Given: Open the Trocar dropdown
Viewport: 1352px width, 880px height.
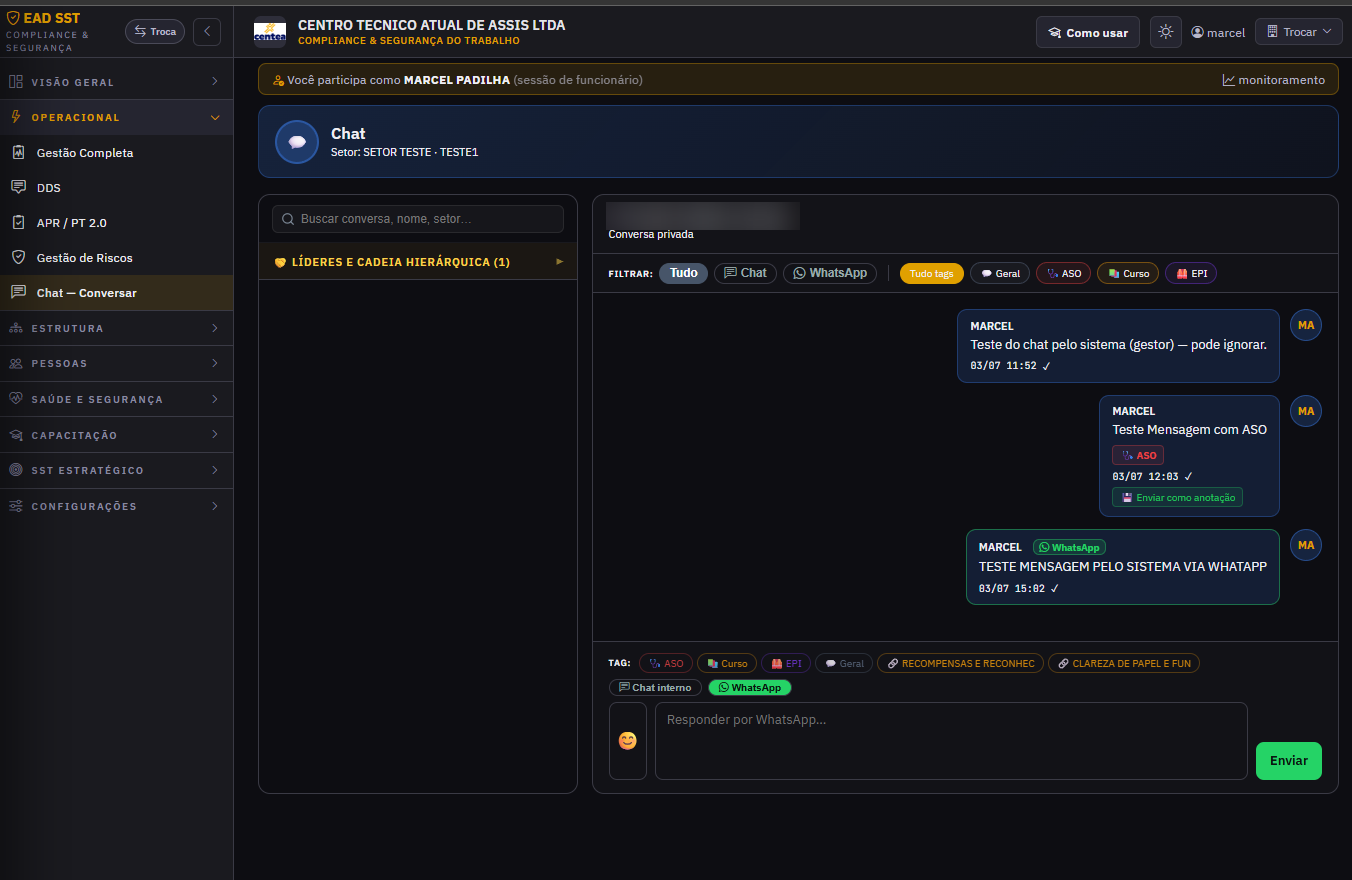Looking at the screenshot, I should click(1298, 32).
